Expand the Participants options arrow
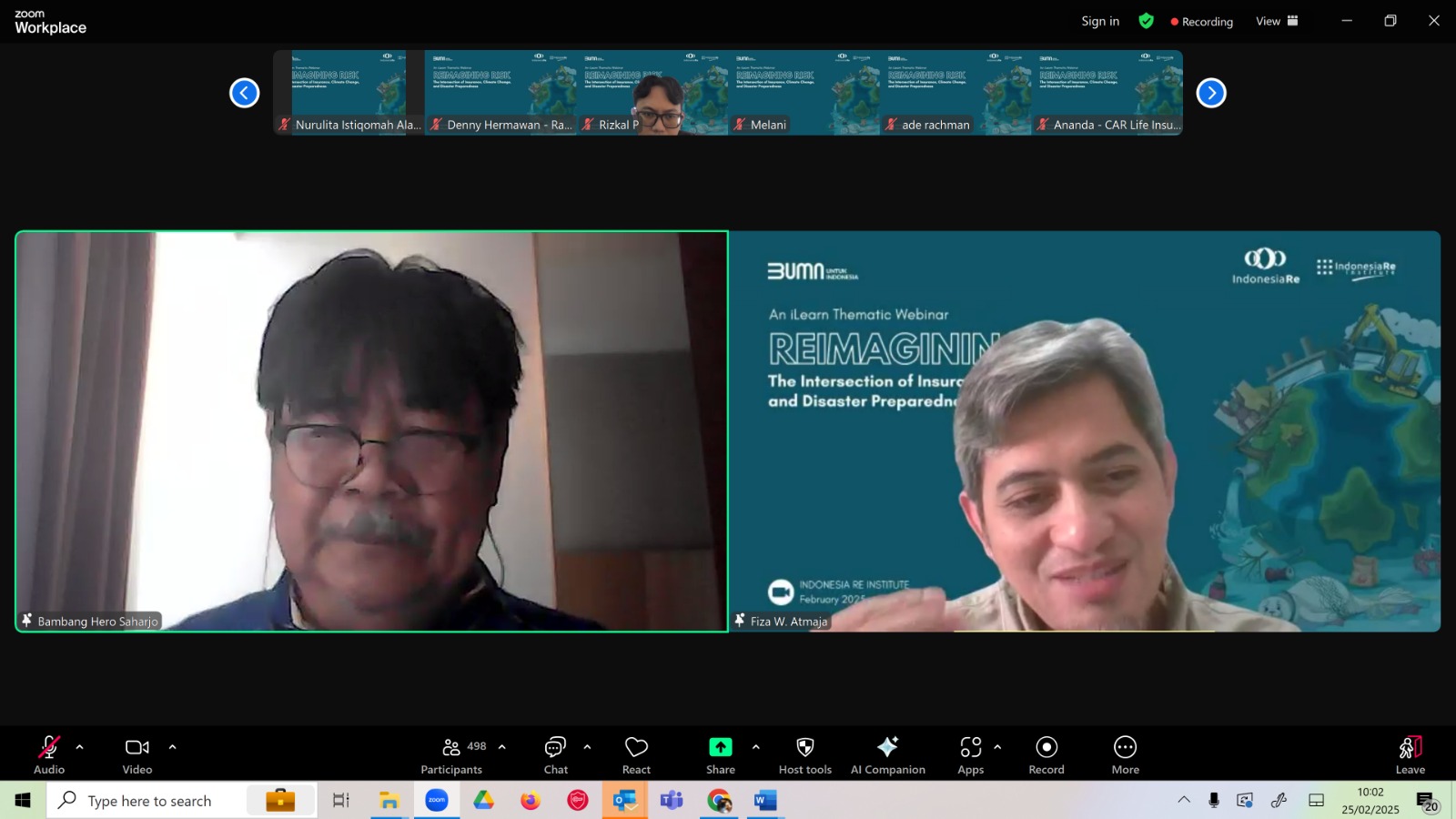The width and height of the screenshot is (1456, 819). point(501,747)
